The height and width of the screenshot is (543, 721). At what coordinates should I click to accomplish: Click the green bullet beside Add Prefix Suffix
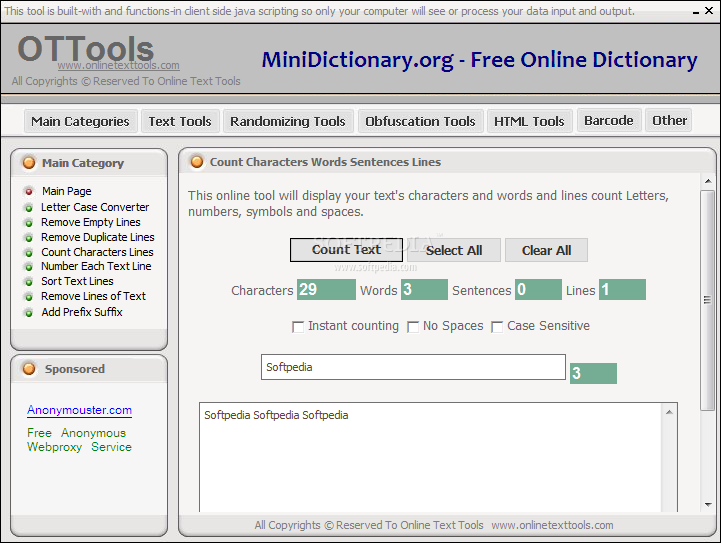coord(29,313)
